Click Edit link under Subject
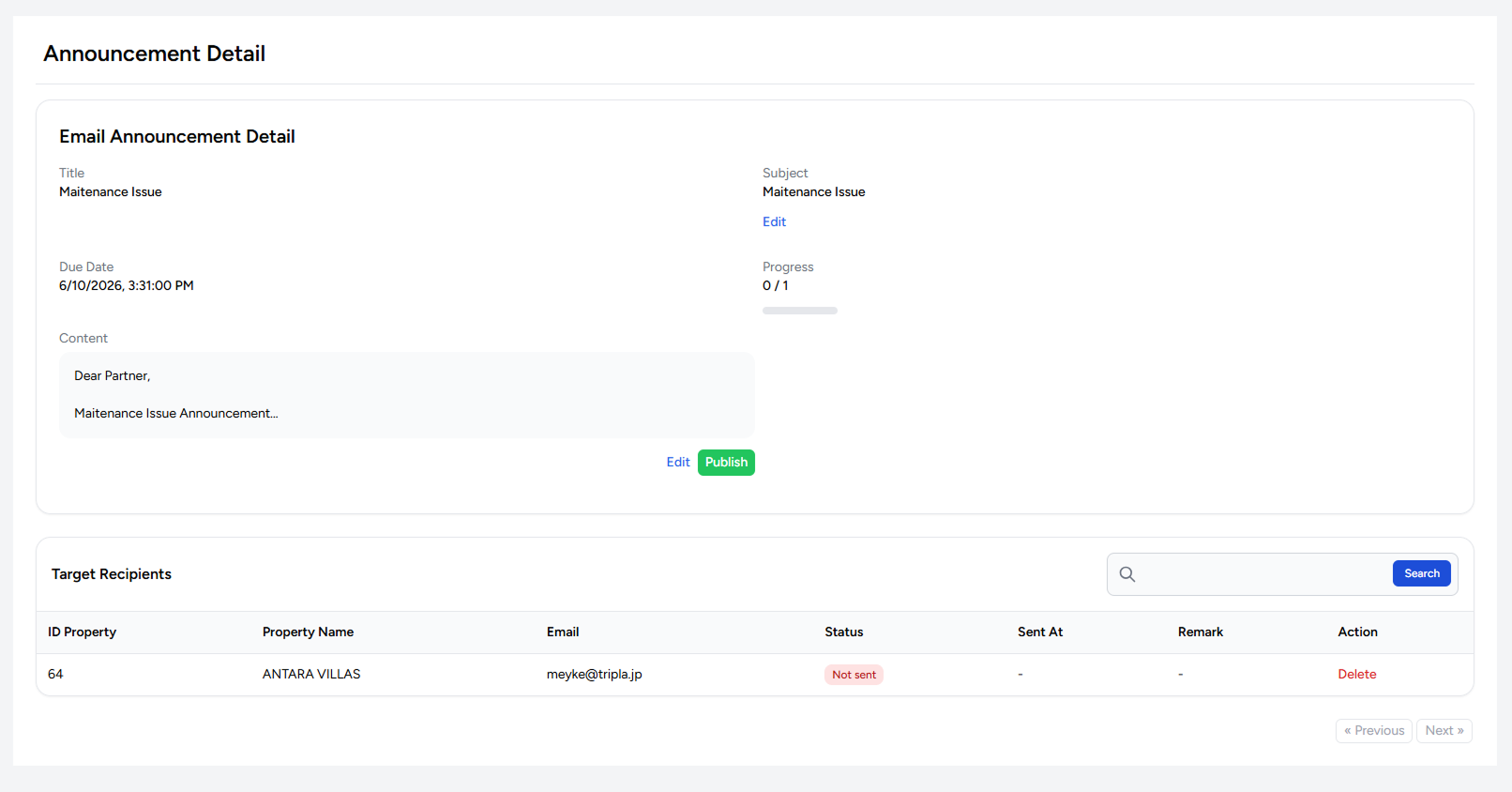Viewport: 1512px width, 792px height. tap(774, 222)
